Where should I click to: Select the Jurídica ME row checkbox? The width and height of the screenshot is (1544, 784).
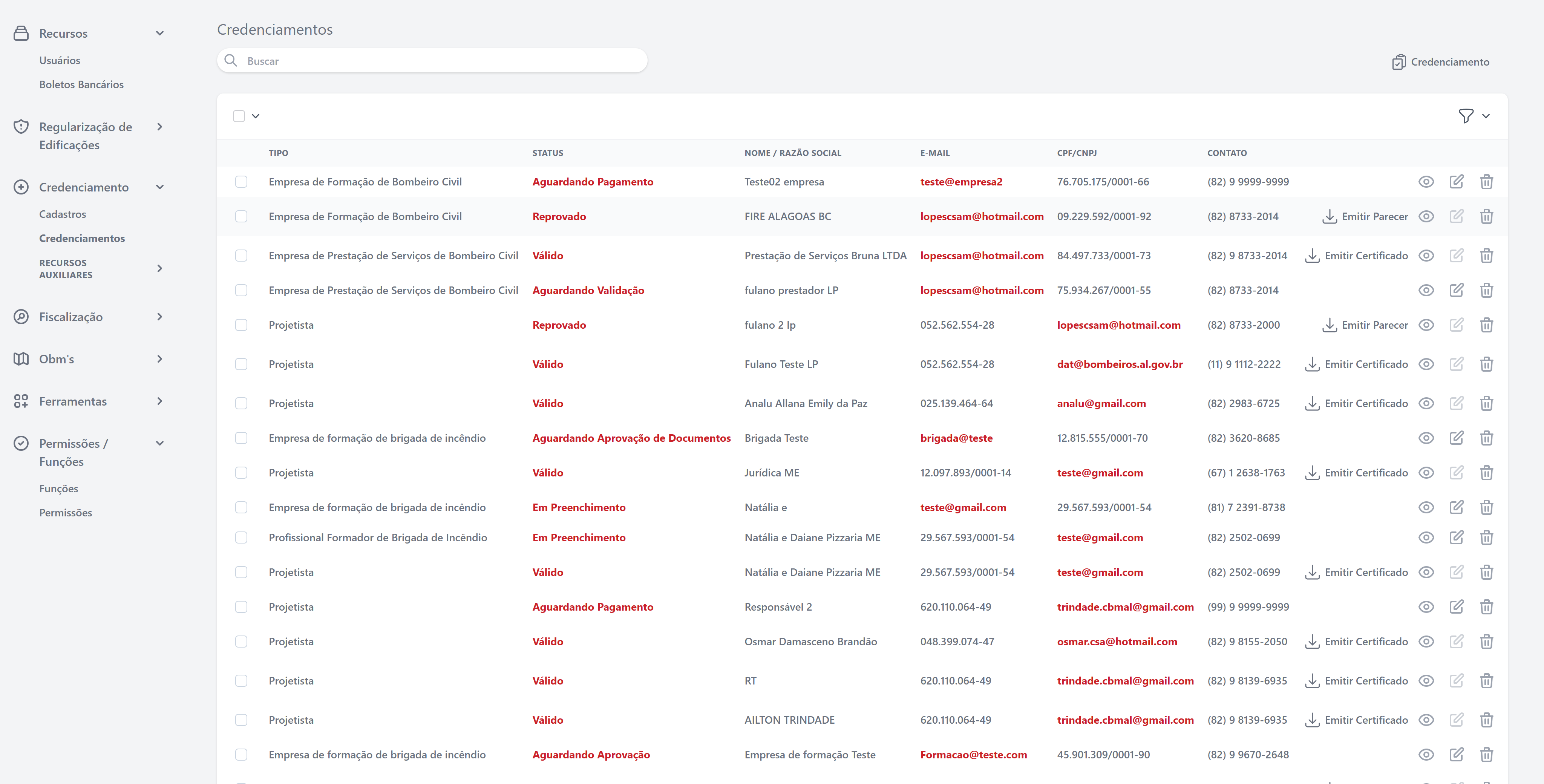tap(241, 473)
